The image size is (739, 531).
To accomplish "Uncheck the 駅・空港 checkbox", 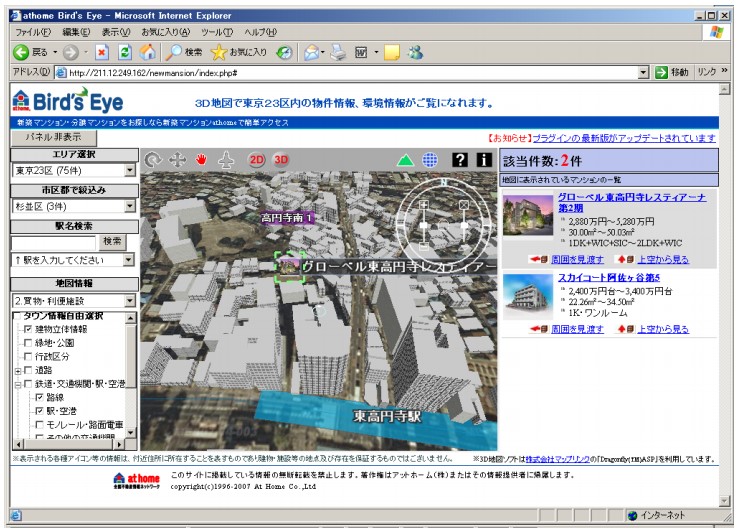I will click(x=40, y=411).
